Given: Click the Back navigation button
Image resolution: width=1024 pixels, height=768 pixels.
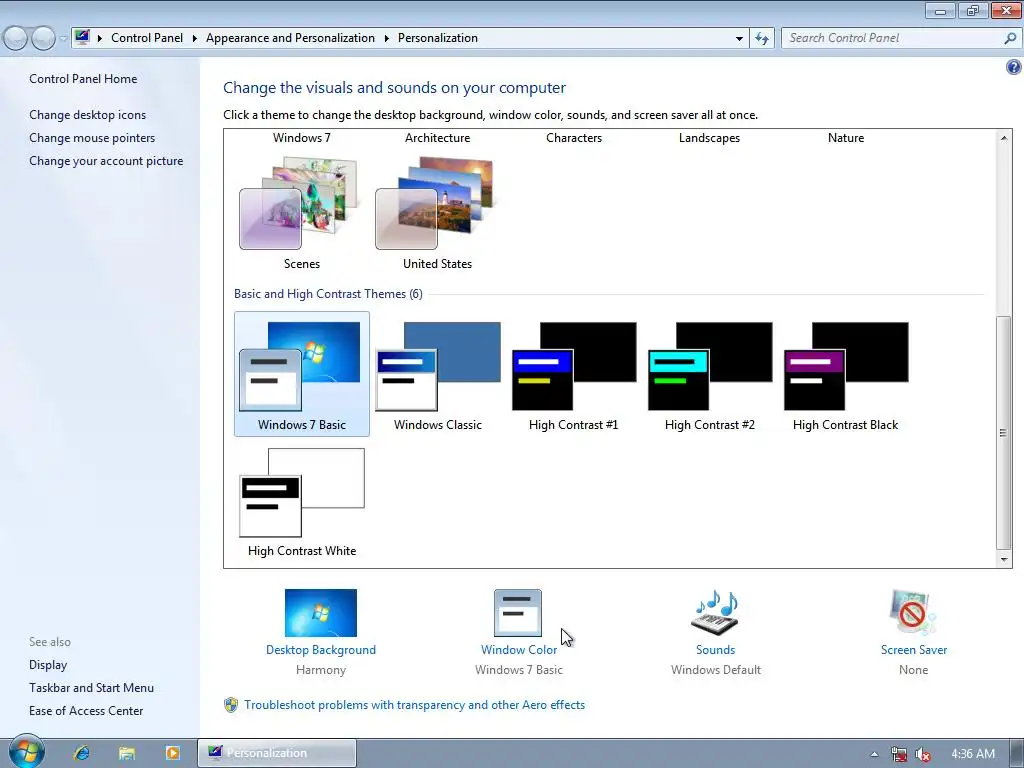Looking at the screenshot, I should tap(16, 39).
